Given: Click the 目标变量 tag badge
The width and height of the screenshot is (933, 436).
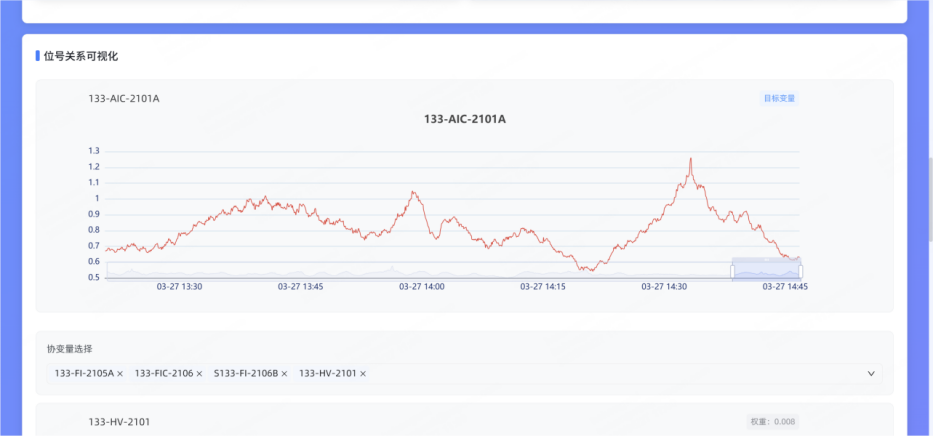Looking at the screenshot, I should tap(779, 98).
